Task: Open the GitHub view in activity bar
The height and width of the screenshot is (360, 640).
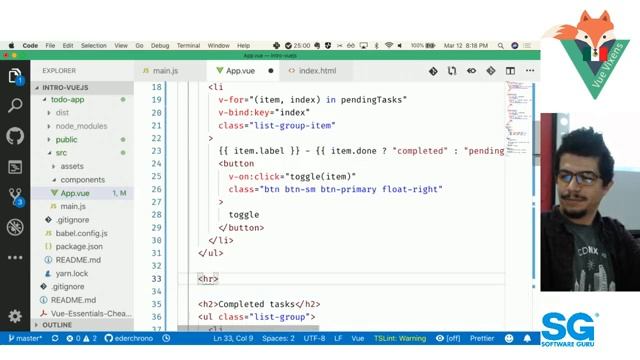Action: (x=15, y=136)
